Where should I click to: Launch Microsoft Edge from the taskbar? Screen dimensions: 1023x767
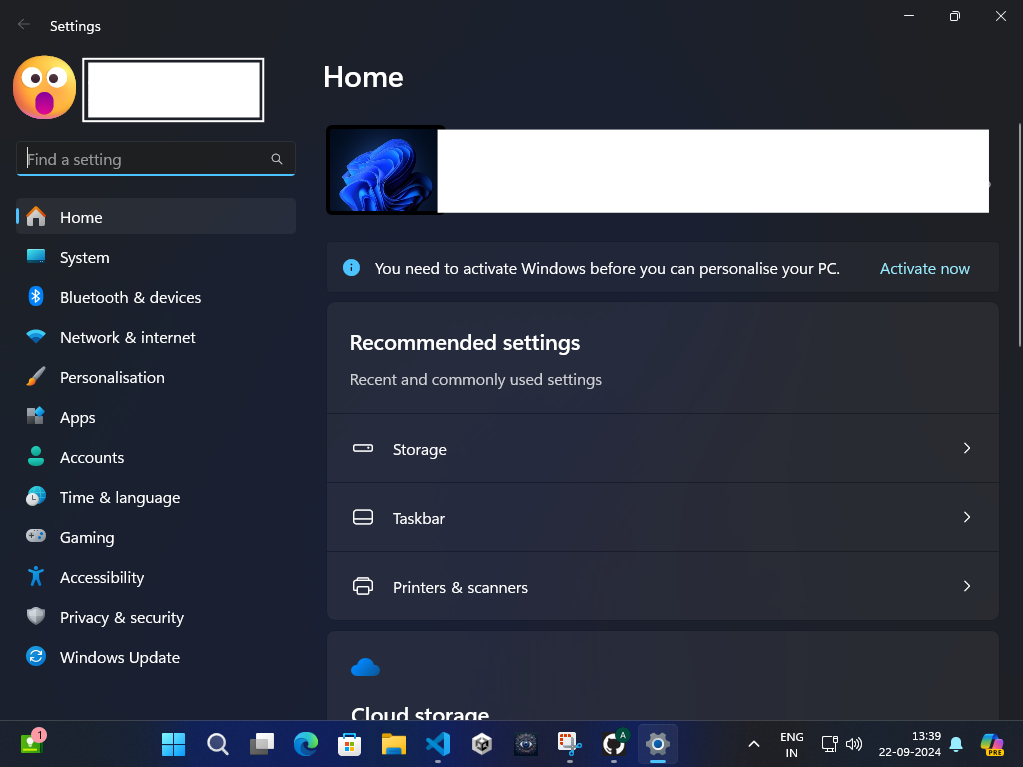coord(305,744)
